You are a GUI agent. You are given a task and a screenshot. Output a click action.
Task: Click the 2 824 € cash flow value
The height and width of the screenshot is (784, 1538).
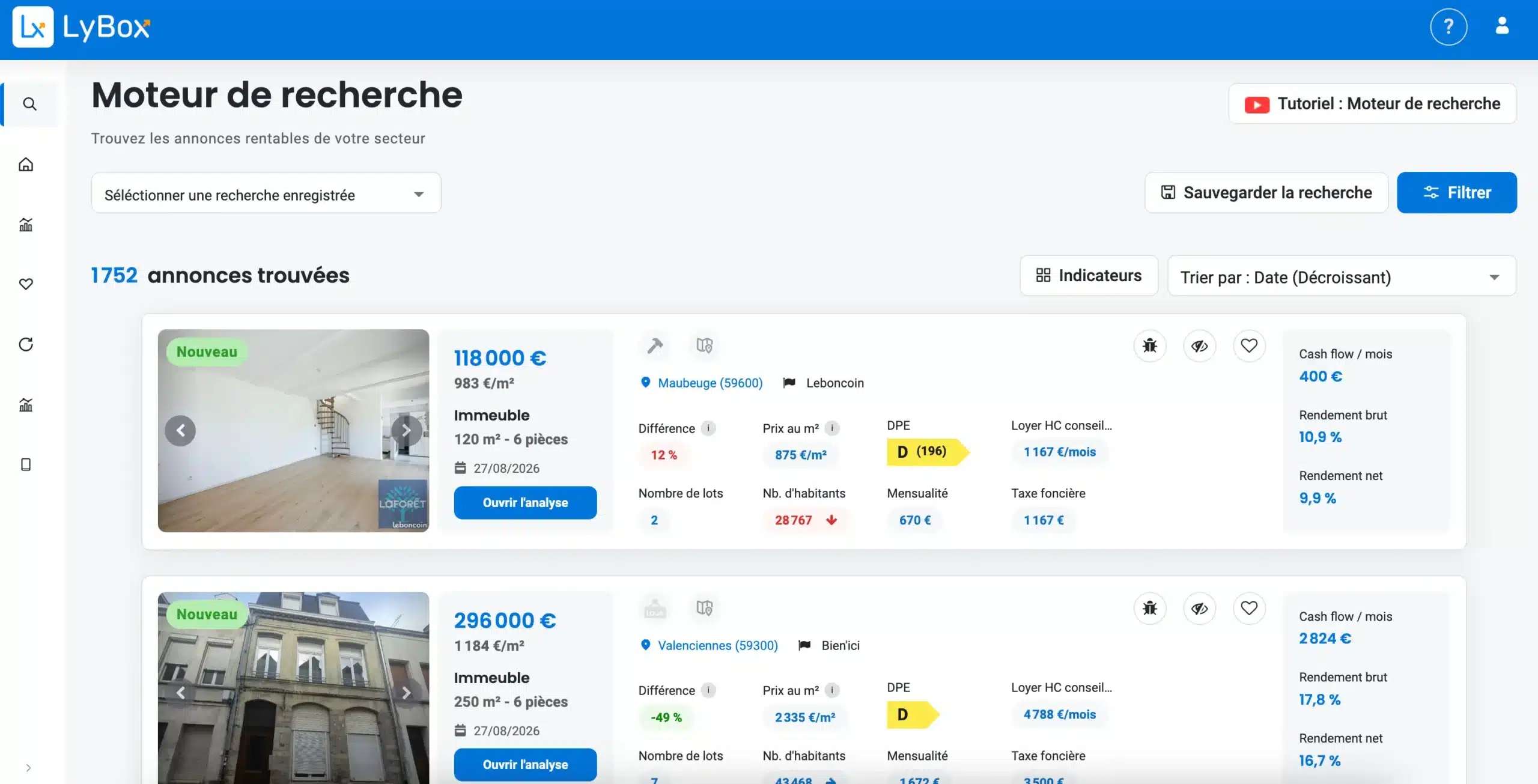tap(1325, 639)
